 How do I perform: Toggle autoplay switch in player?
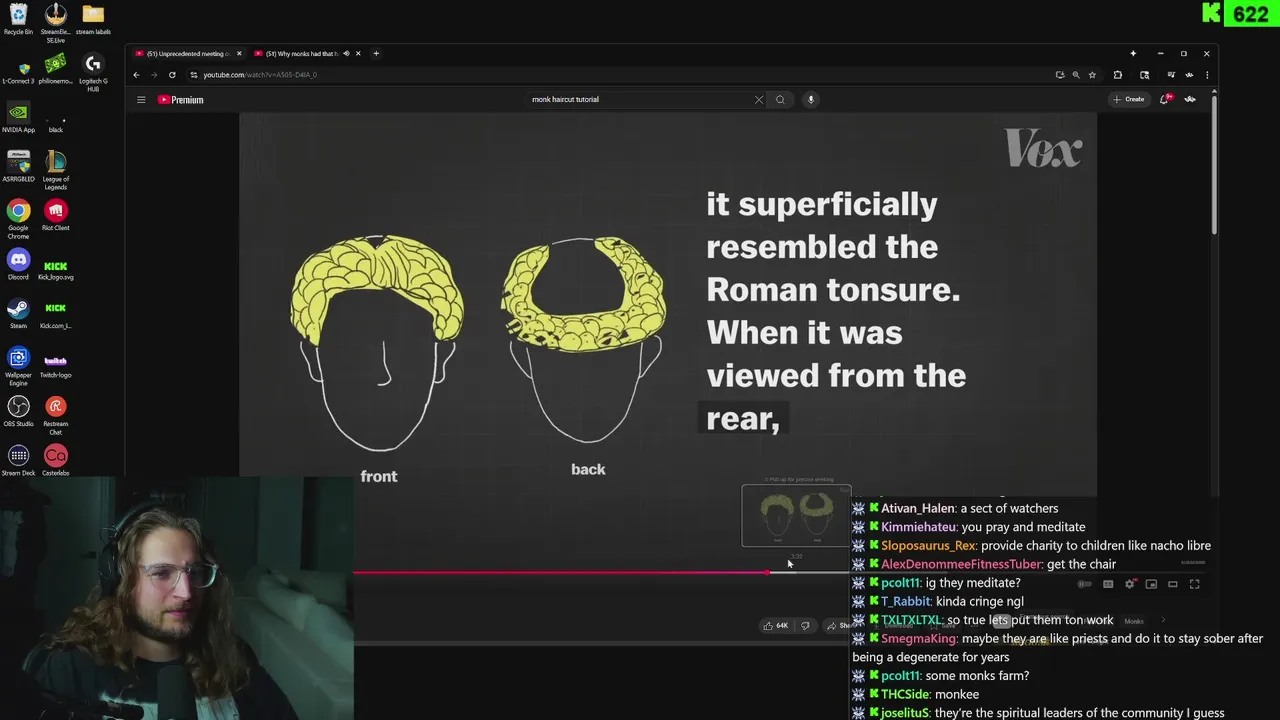[1085, 584]
